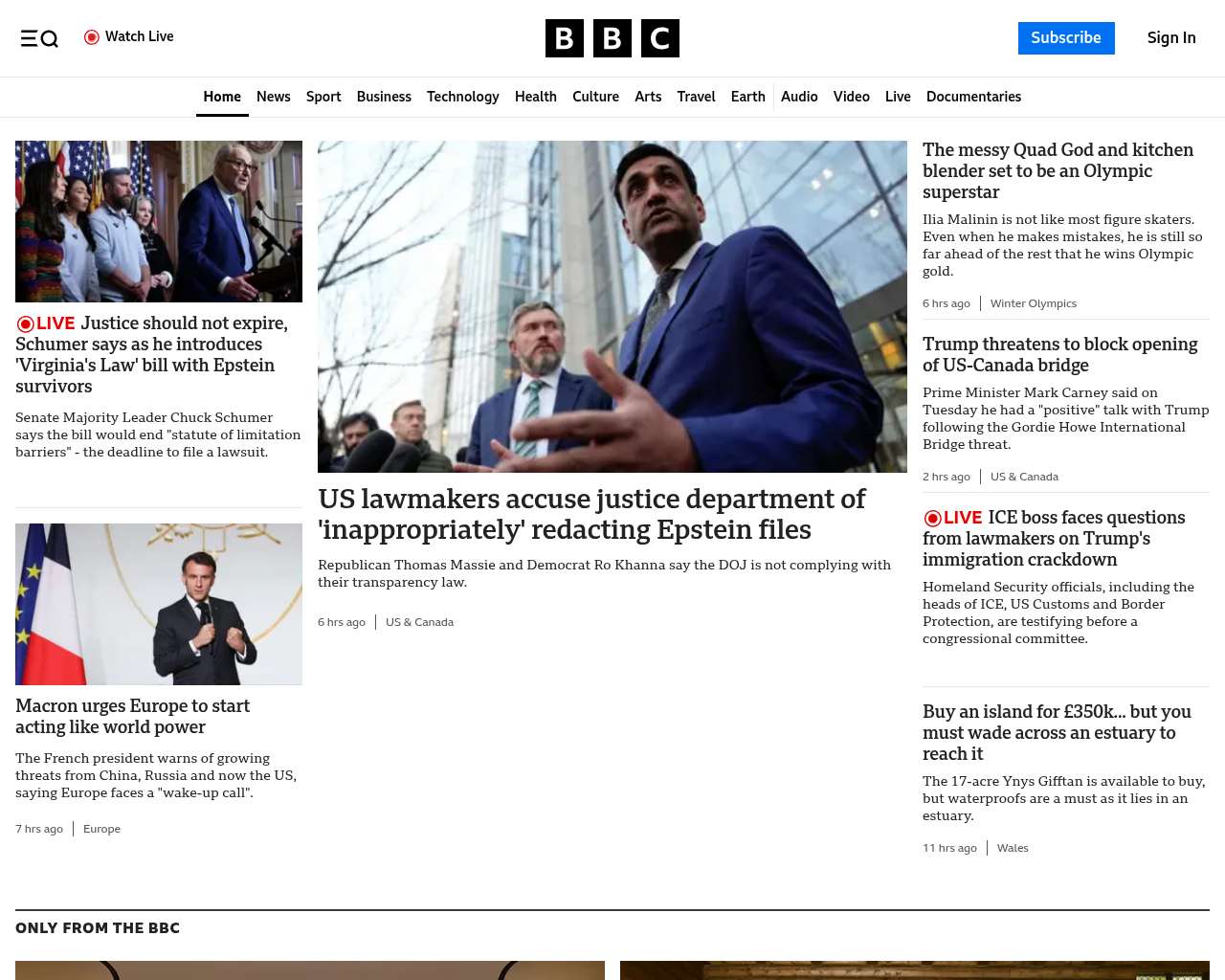Screen dimensions: 1225x980
Task: Click the Watch Live red dot icon
Action: click(92, 37)
